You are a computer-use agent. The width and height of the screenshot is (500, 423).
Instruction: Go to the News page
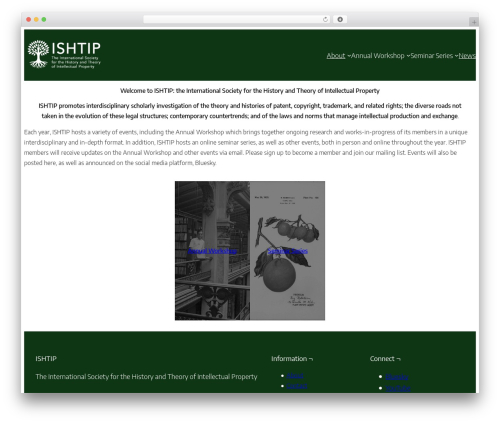click(467, 56)
